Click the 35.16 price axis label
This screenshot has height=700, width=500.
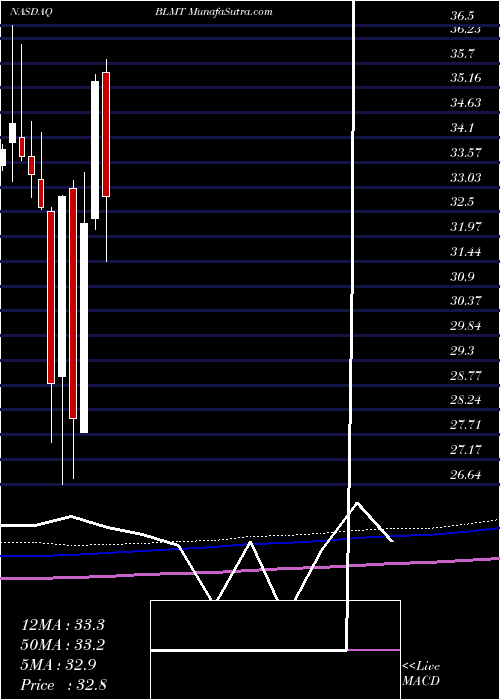click(x=466, y=79)
